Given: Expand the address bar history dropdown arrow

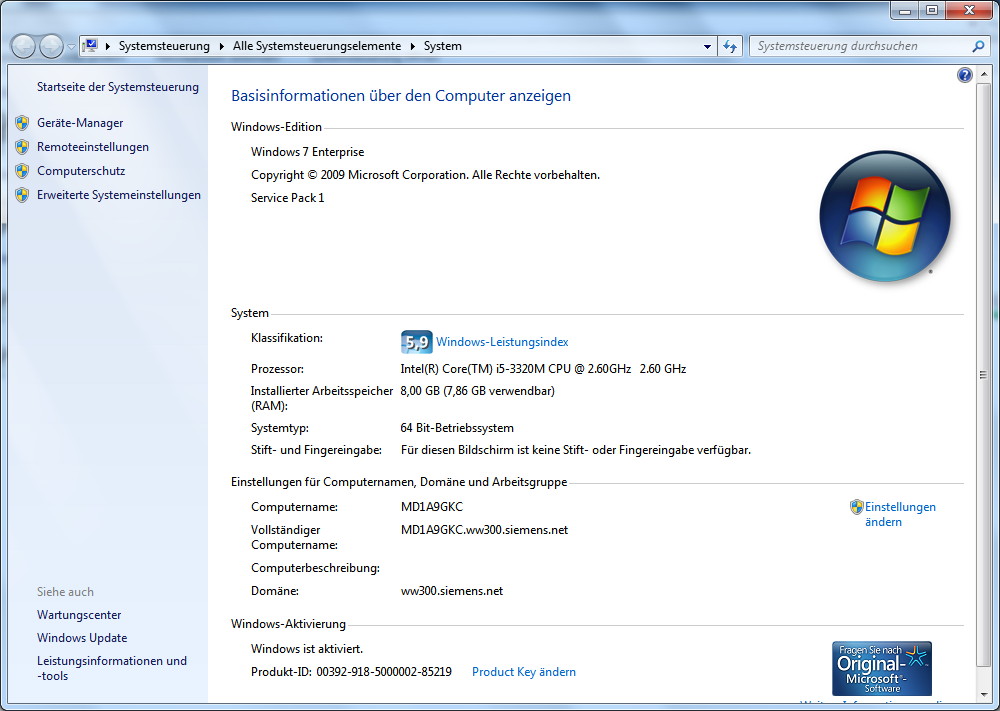Looking at the screenshot, I should pos(707,46).
